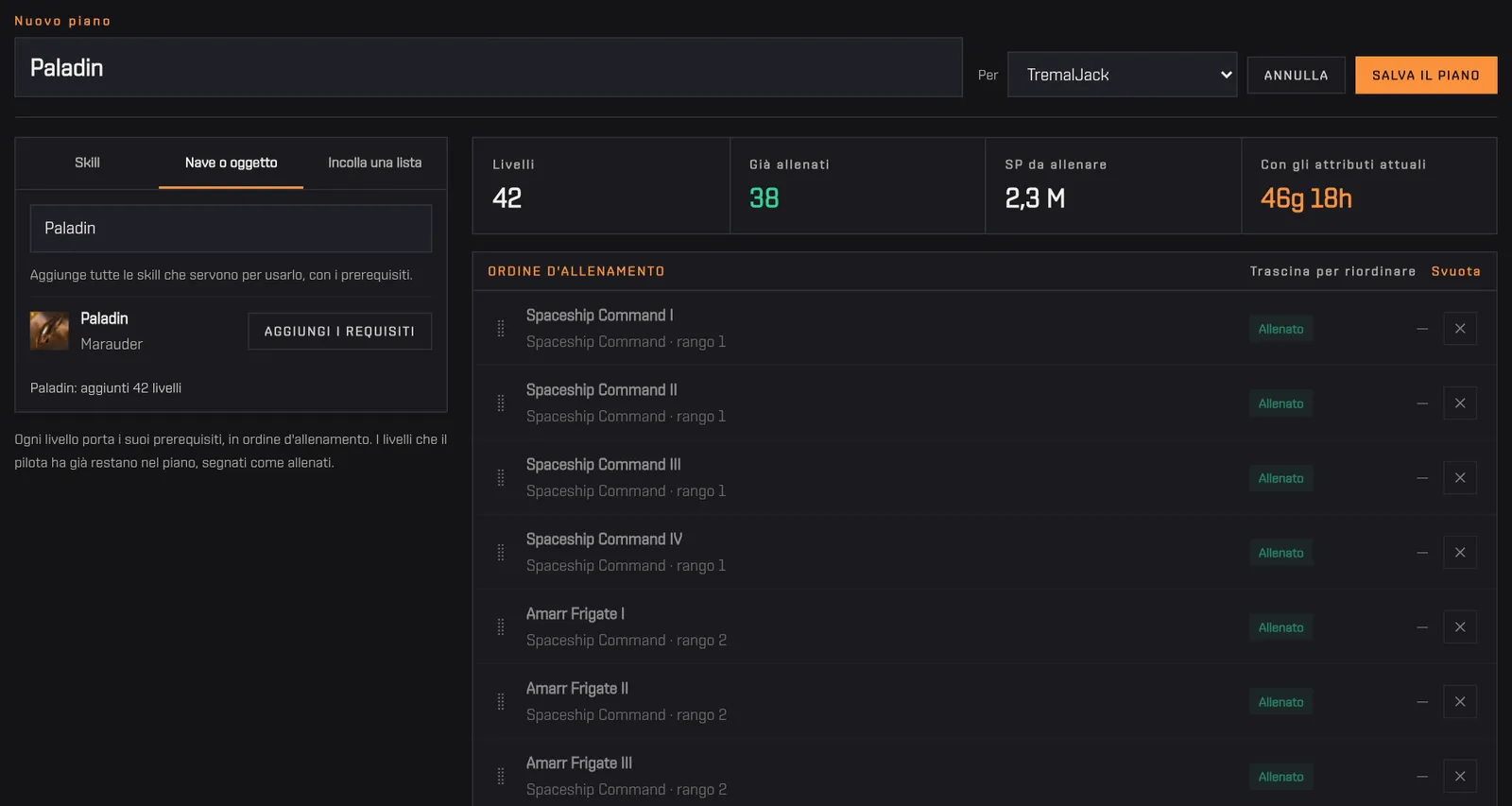Remove Amarr Frigate I from the plan
1512x806 pixels.
click(x=1460, y=627)
